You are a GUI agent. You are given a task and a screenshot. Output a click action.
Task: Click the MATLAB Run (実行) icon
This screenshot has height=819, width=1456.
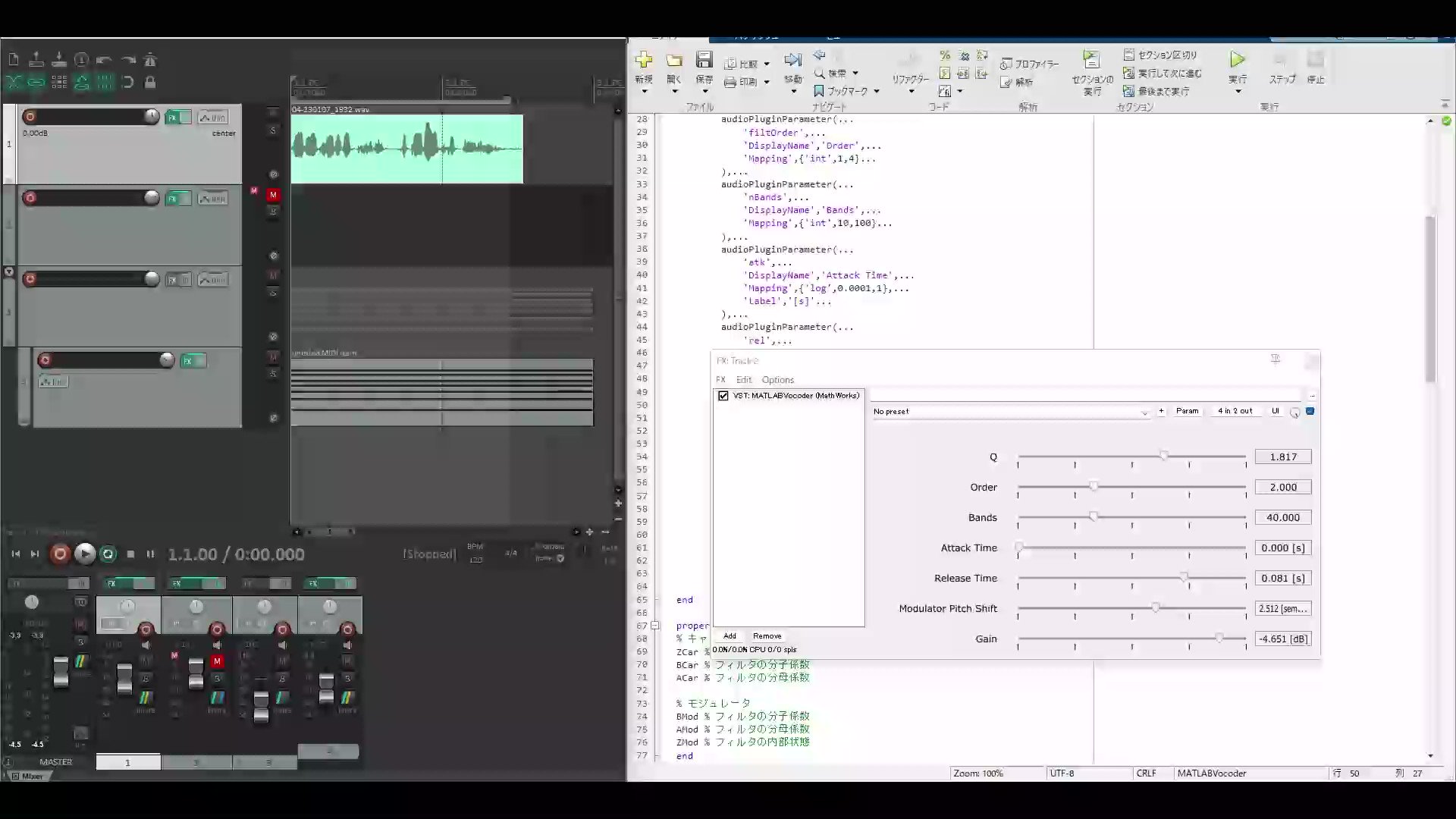click(1237, 60)
